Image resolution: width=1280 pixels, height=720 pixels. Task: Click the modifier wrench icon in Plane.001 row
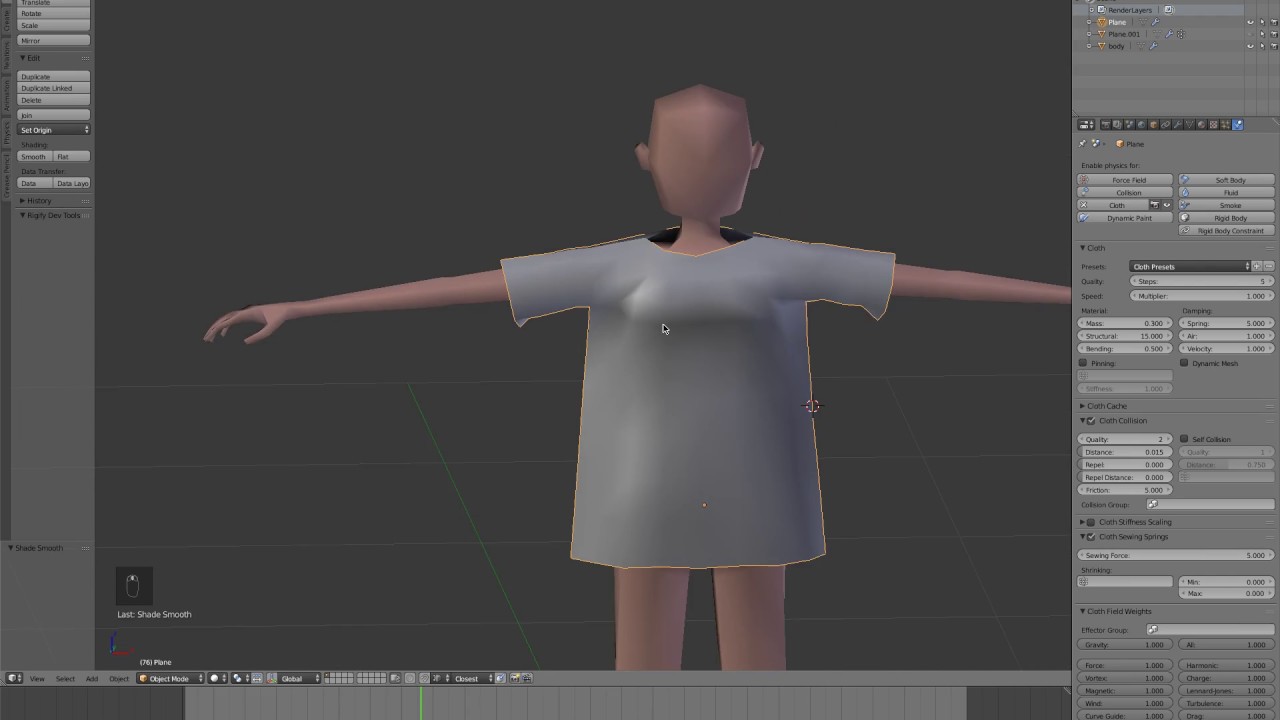click(x=1169, y=34)
